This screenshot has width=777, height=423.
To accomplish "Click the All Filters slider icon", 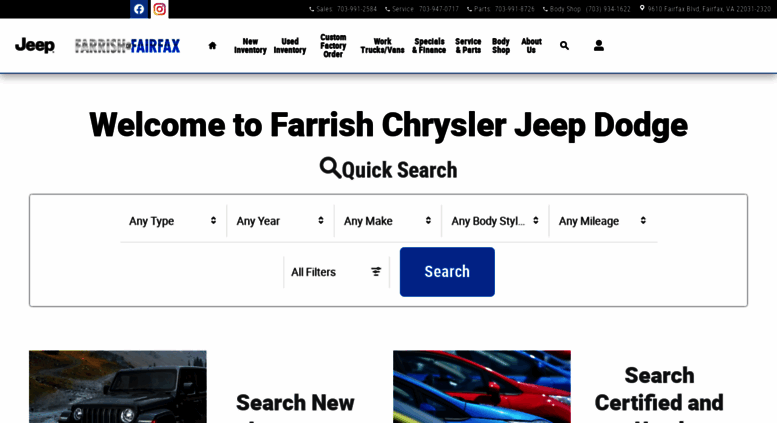I will pyautogui.click(x=376, y=271).
